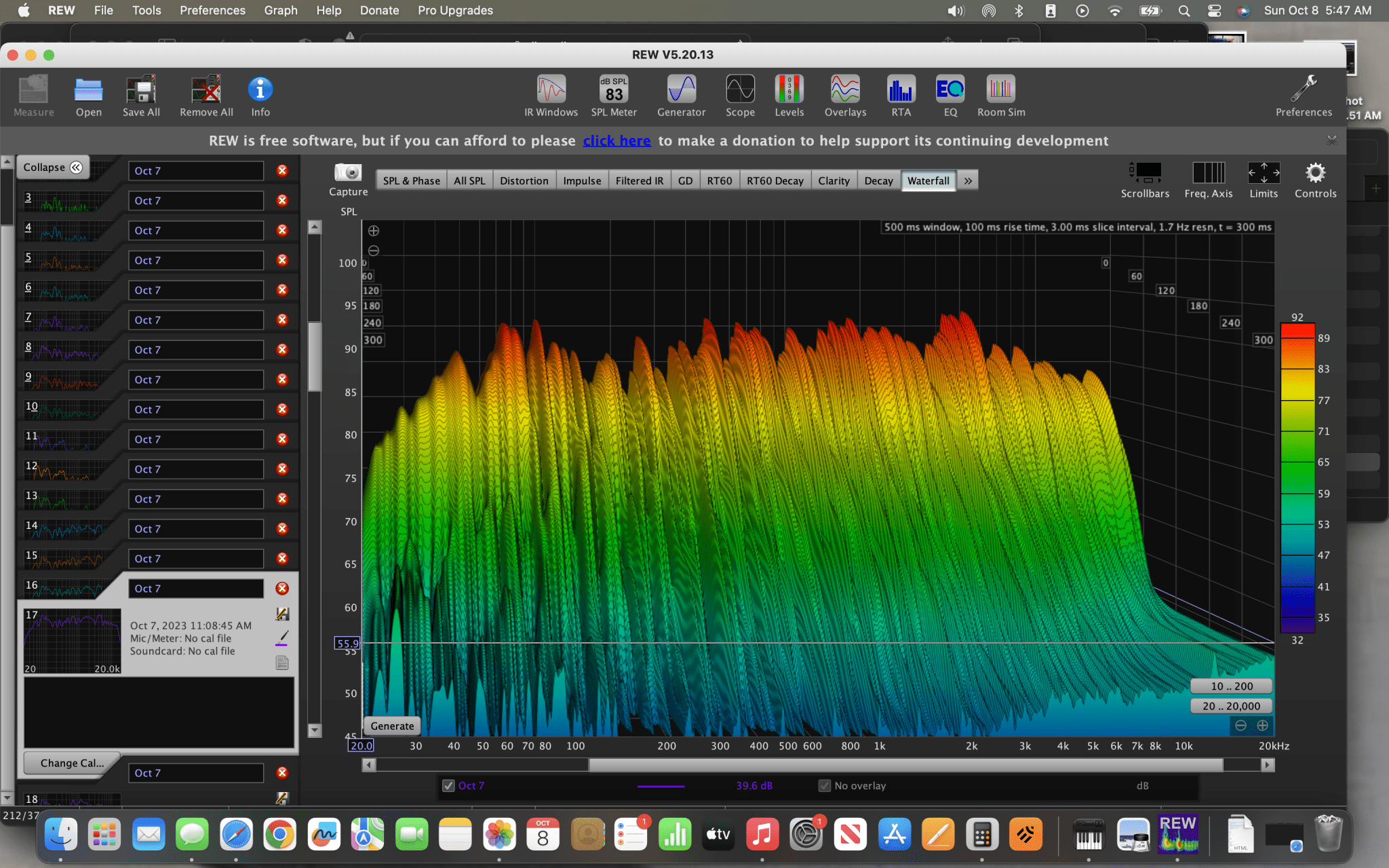
Task: Dismiss the donation banner
Action: [1332, 140]
